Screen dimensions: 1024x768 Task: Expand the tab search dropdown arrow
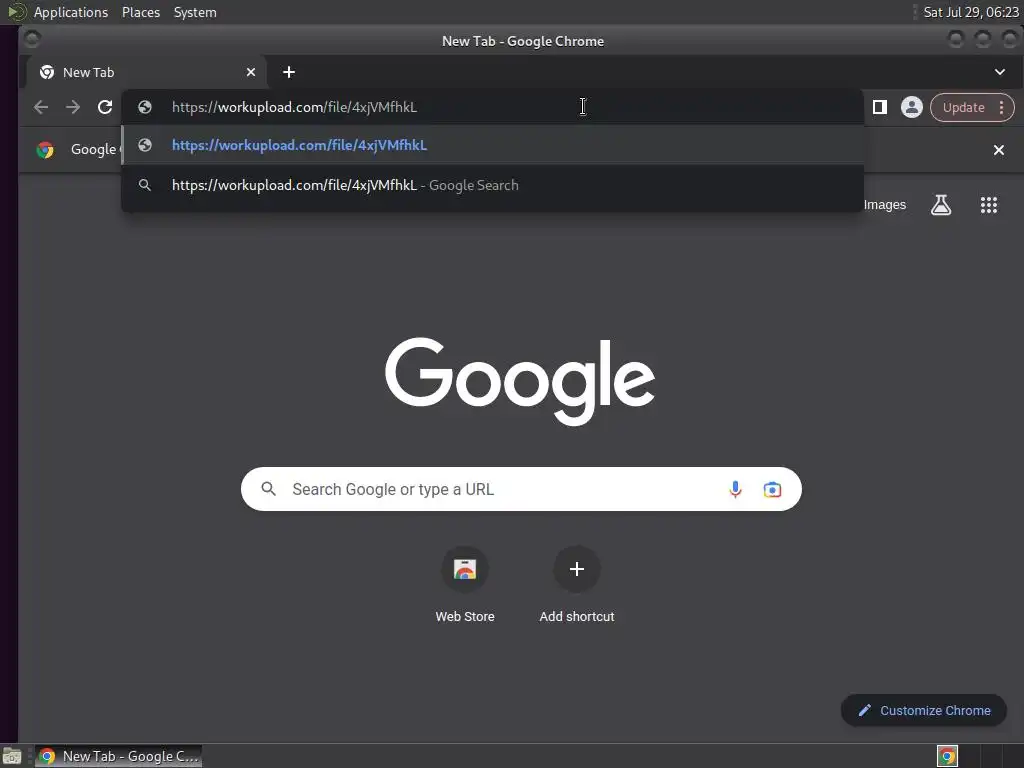(x=1000, y=72)
